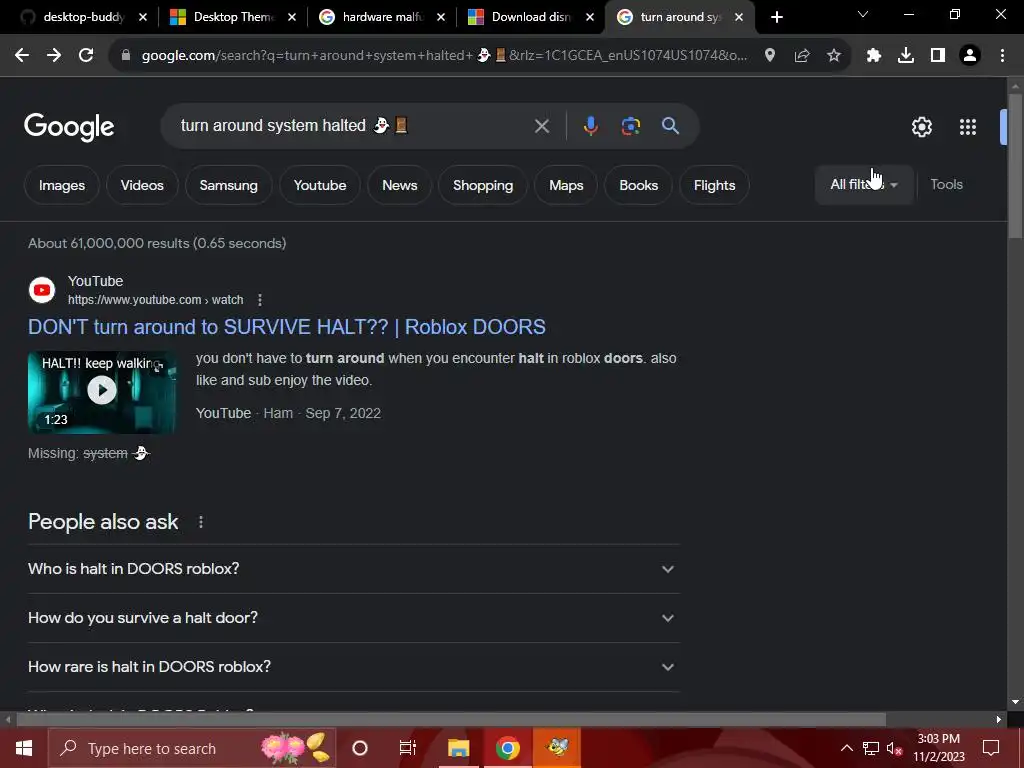Filter results by News

[x=400, y=185]
